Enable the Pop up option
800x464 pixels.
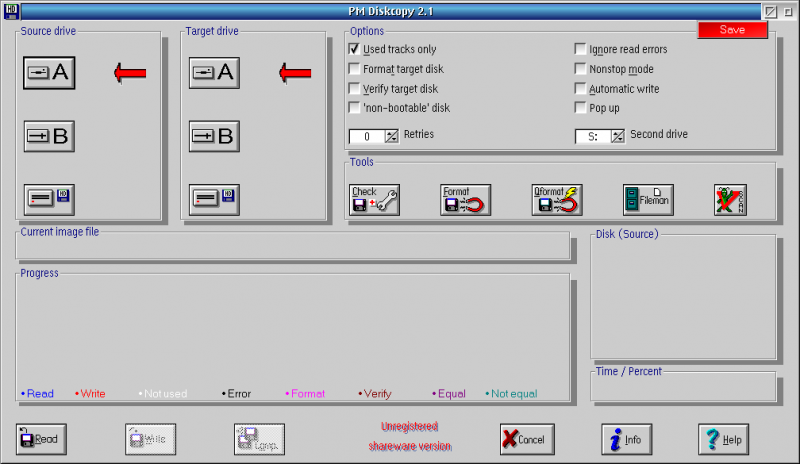click(580, 108)
